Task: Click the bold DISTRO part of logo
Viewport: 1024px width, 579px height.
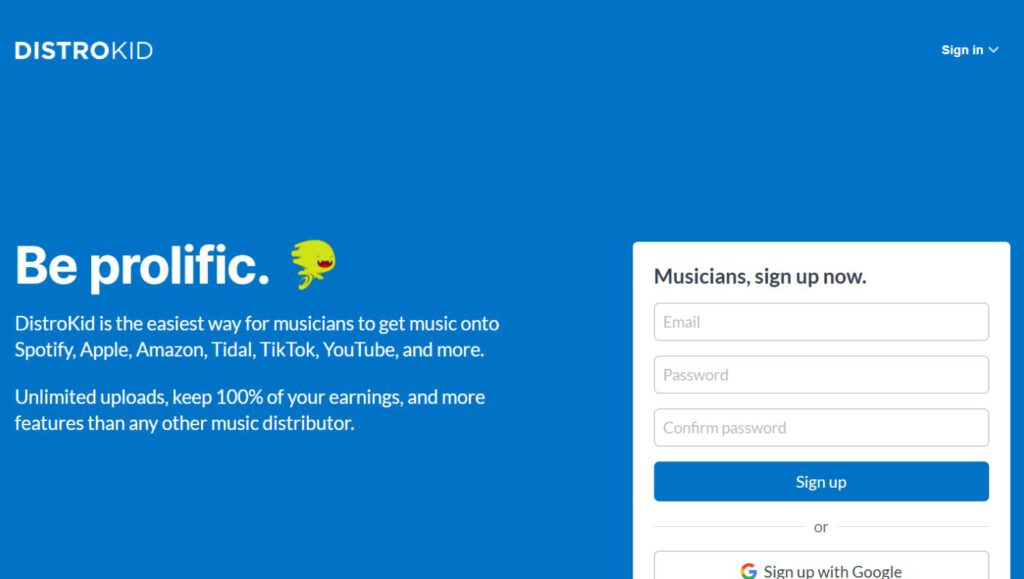Action: (61, 50)
